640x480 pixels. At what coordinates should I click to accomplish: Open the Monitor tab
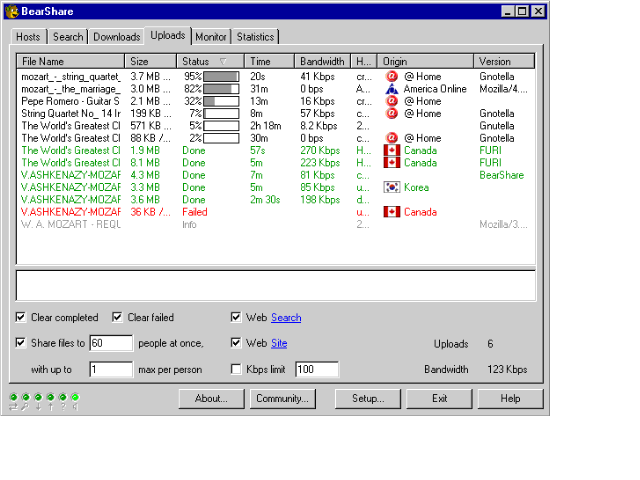point(211,37)
